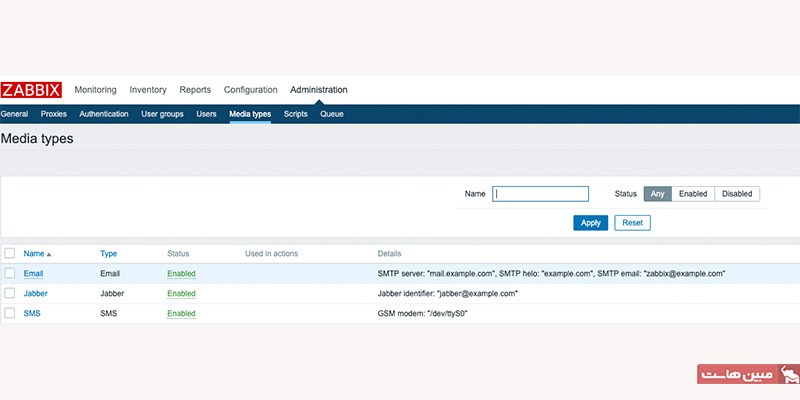Click the Zabbix logo
800x400 pixels.
(x=32, y=90)
